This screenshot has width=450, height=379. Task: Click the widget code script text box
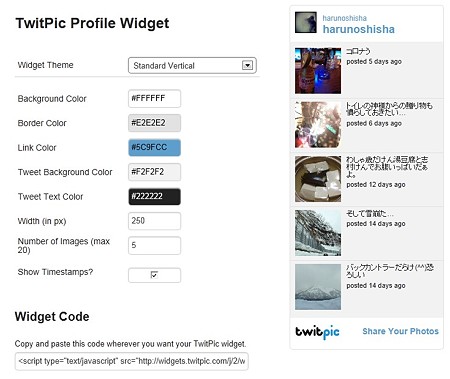[x=132, y=361]
